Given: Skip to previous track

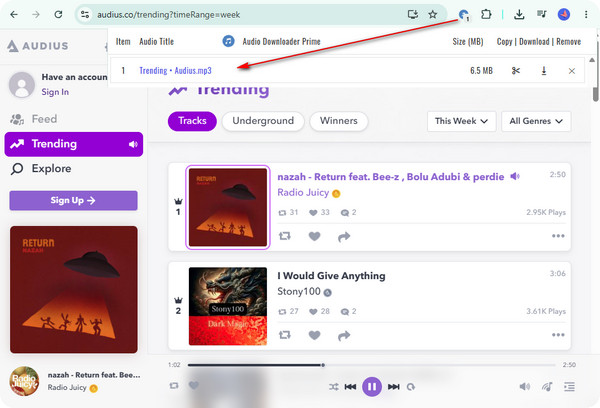Looking at the screenshot, I should pyautogui.click(x=350, y=387).
